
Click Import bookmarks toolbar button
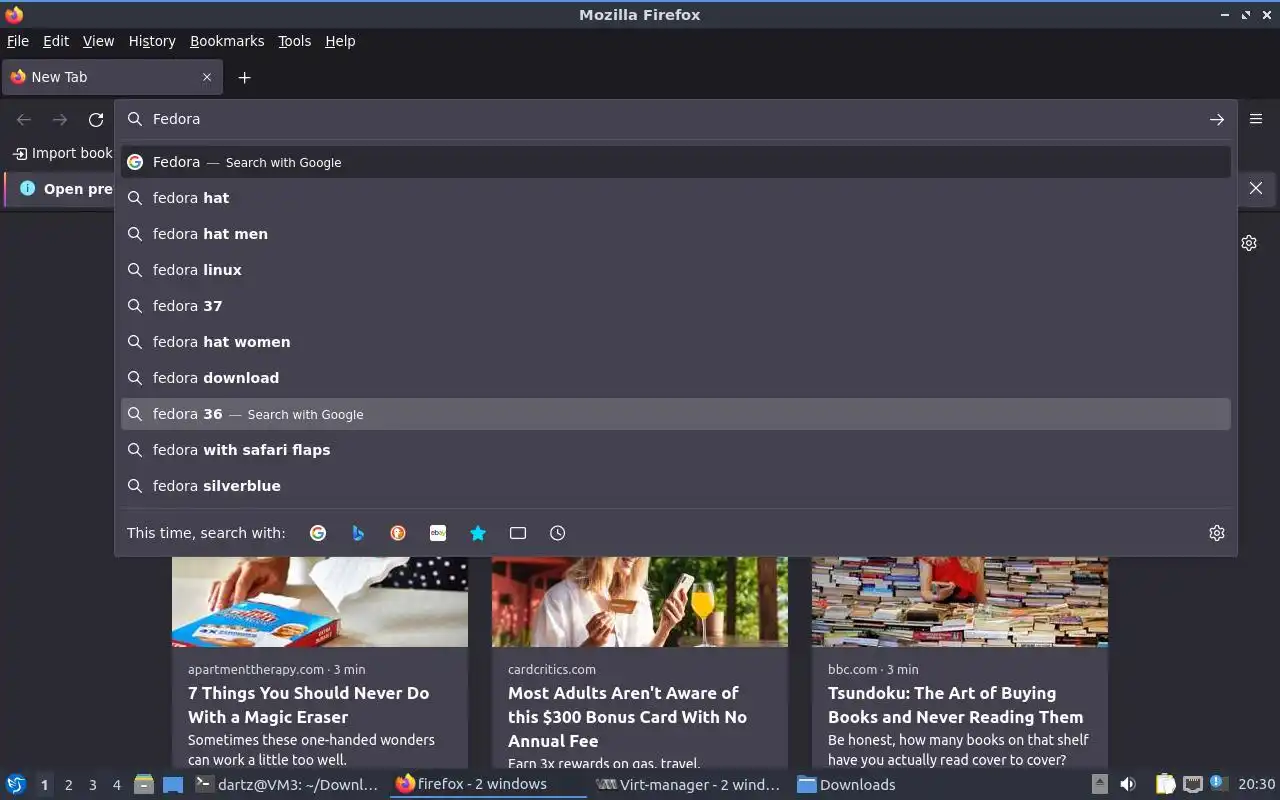[x=62, y=153]
